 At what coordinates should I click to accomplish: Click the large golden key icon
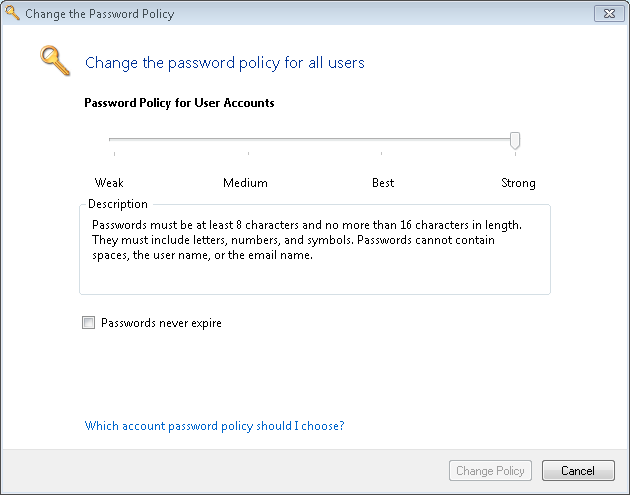click(x=54, y=61)
